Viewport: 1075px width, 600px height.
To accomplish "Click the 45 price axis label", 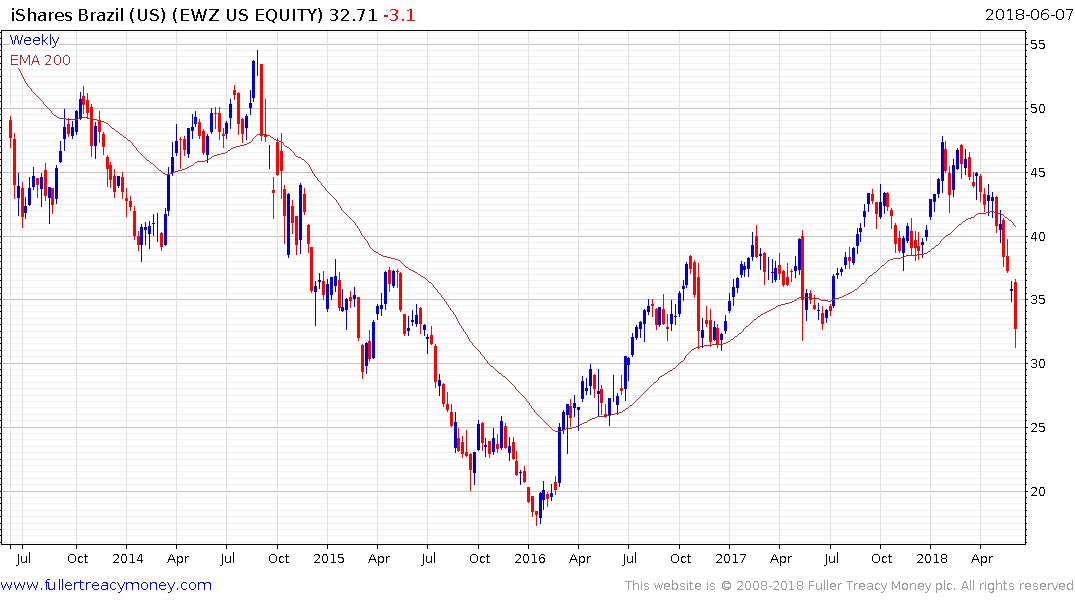I will coord(1038,172).
